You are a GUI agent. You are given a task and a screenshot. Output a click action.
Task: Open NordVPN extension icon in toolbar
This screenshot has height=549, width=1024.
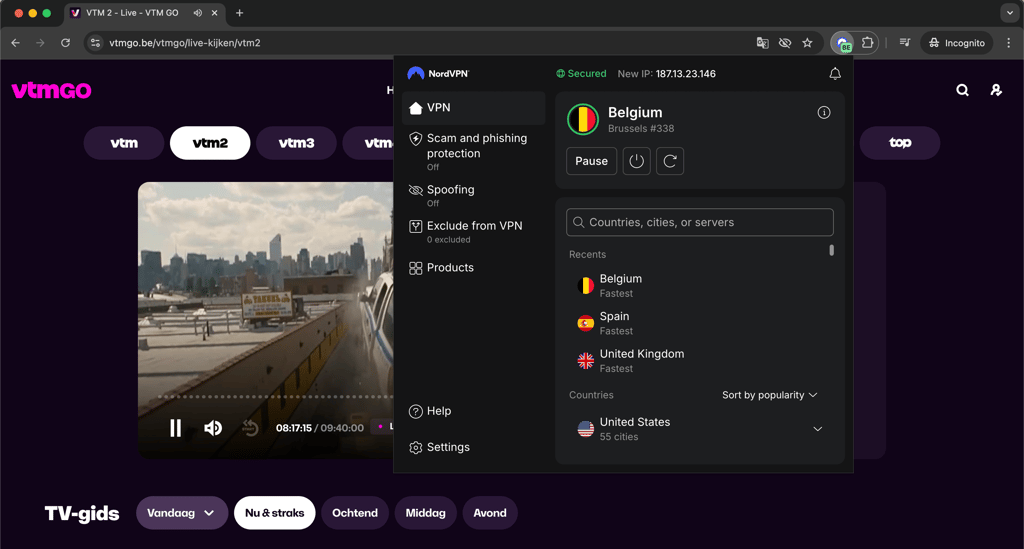click(x=843, y=43)
